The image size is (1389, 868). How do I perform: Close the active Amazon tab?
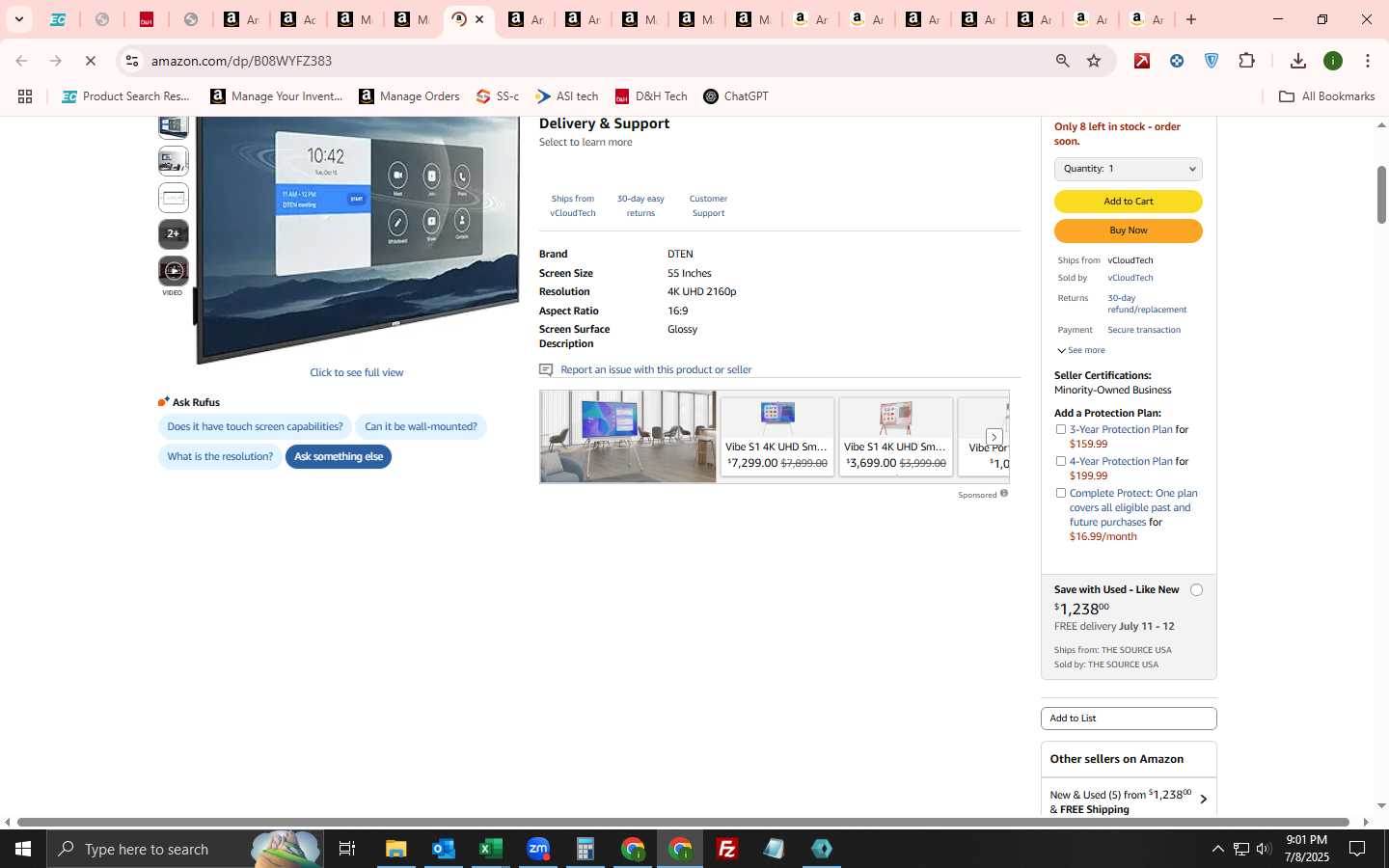pyautogui.click(x=479, y=19)
